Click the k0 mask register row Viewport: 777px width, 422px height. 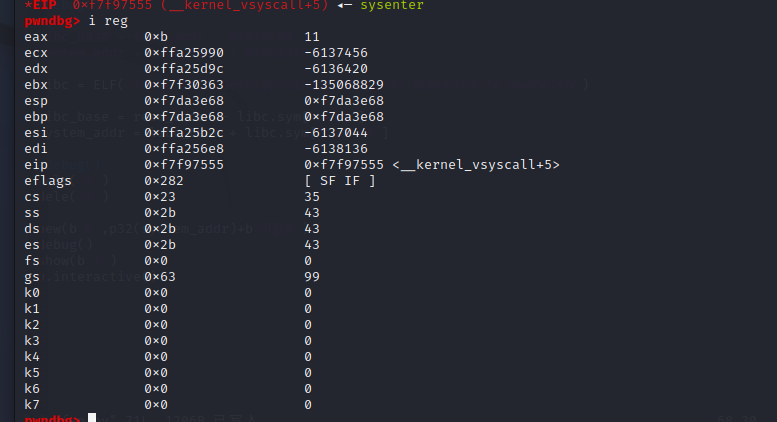click(x=168, y=293)
